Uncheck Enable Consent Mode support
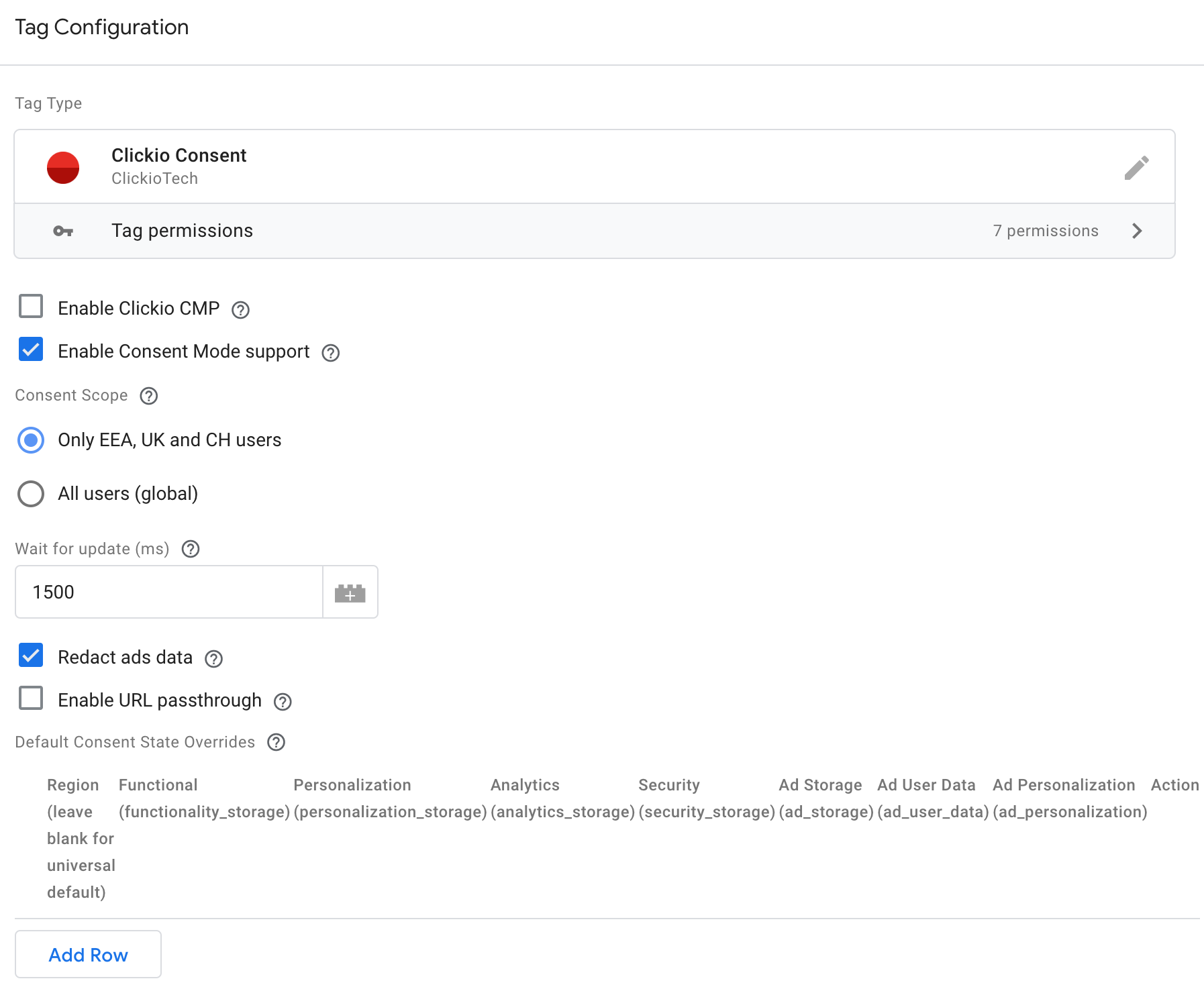Viewport: 1204px width, 985px height. pyautogui.click(x=31, y=349)
